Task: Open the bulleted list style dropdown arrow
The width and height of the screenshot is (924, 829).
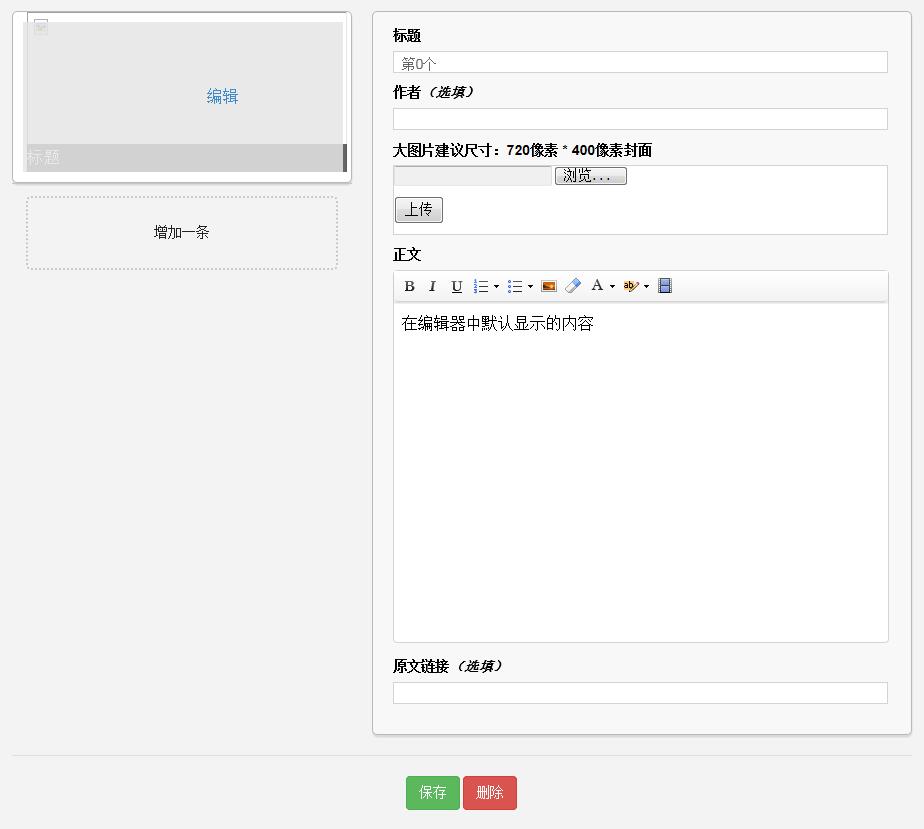Action: pyautogui.click(x=530, y=287)
